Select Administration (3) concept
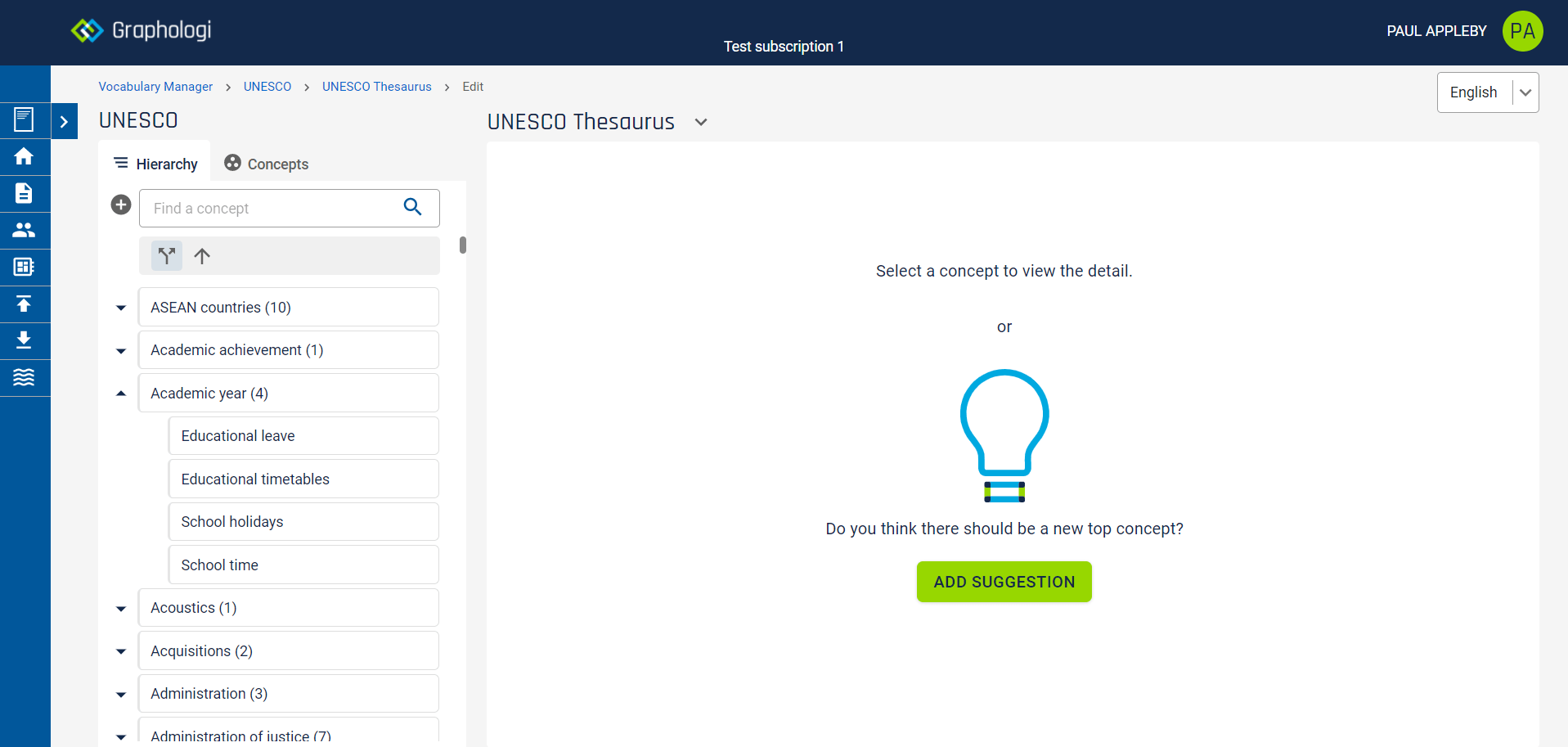Screen dimensions: 1568x747 tap(289, 694)
